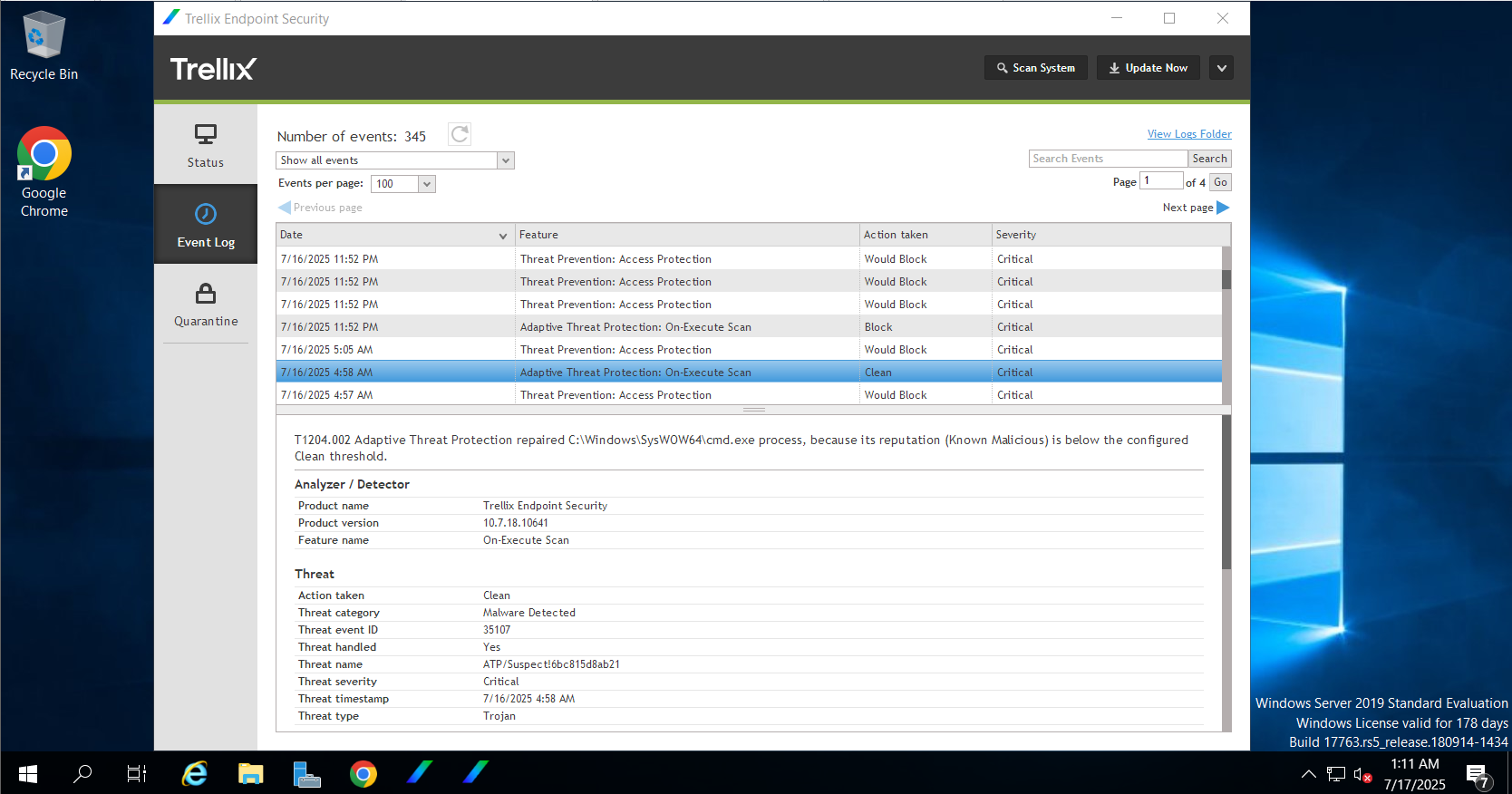
Task: Launch Internet Explorer from taskbar
Action: (195, 773)
